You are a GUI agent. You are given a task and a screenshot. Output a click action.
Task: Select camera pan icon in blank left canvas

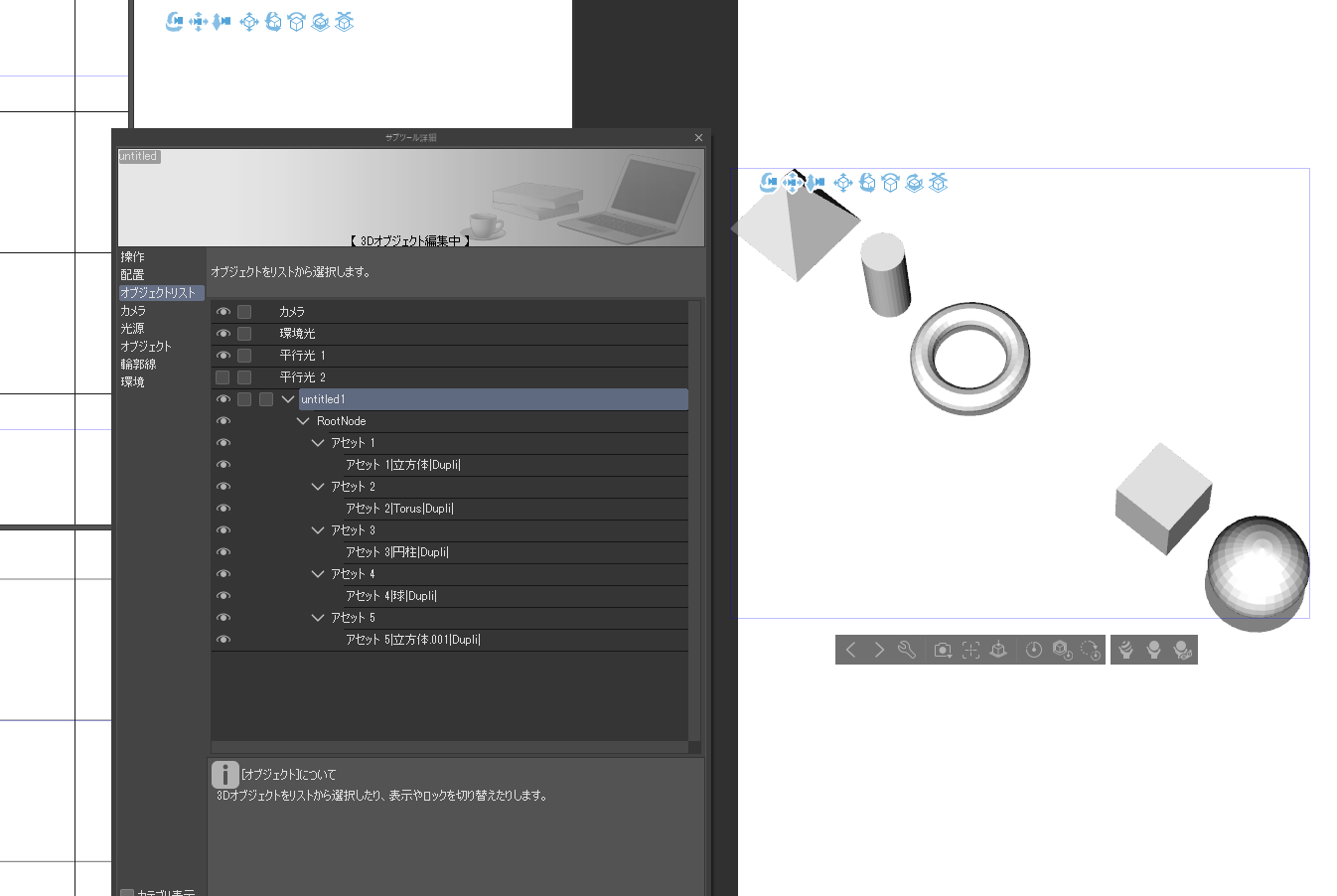pyautogui.click(x=199, y=21)
